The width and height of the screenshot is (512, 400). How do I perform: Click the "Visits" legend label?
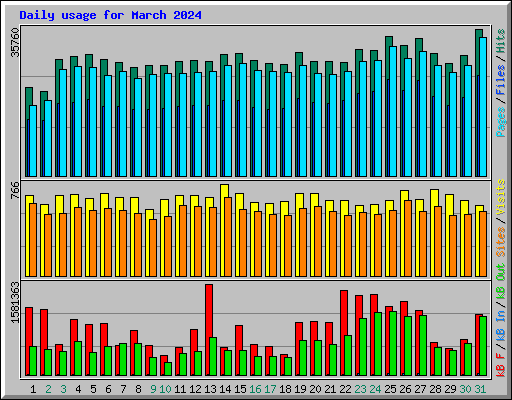501,197
